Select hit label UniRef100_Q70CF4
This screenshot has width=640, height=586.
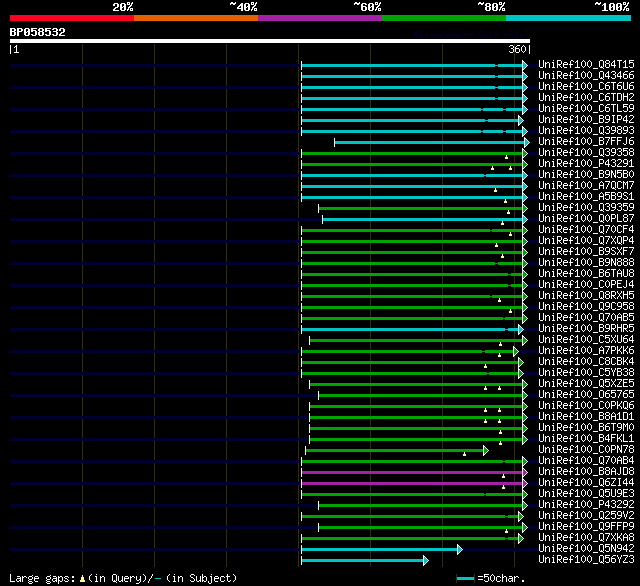586,230
